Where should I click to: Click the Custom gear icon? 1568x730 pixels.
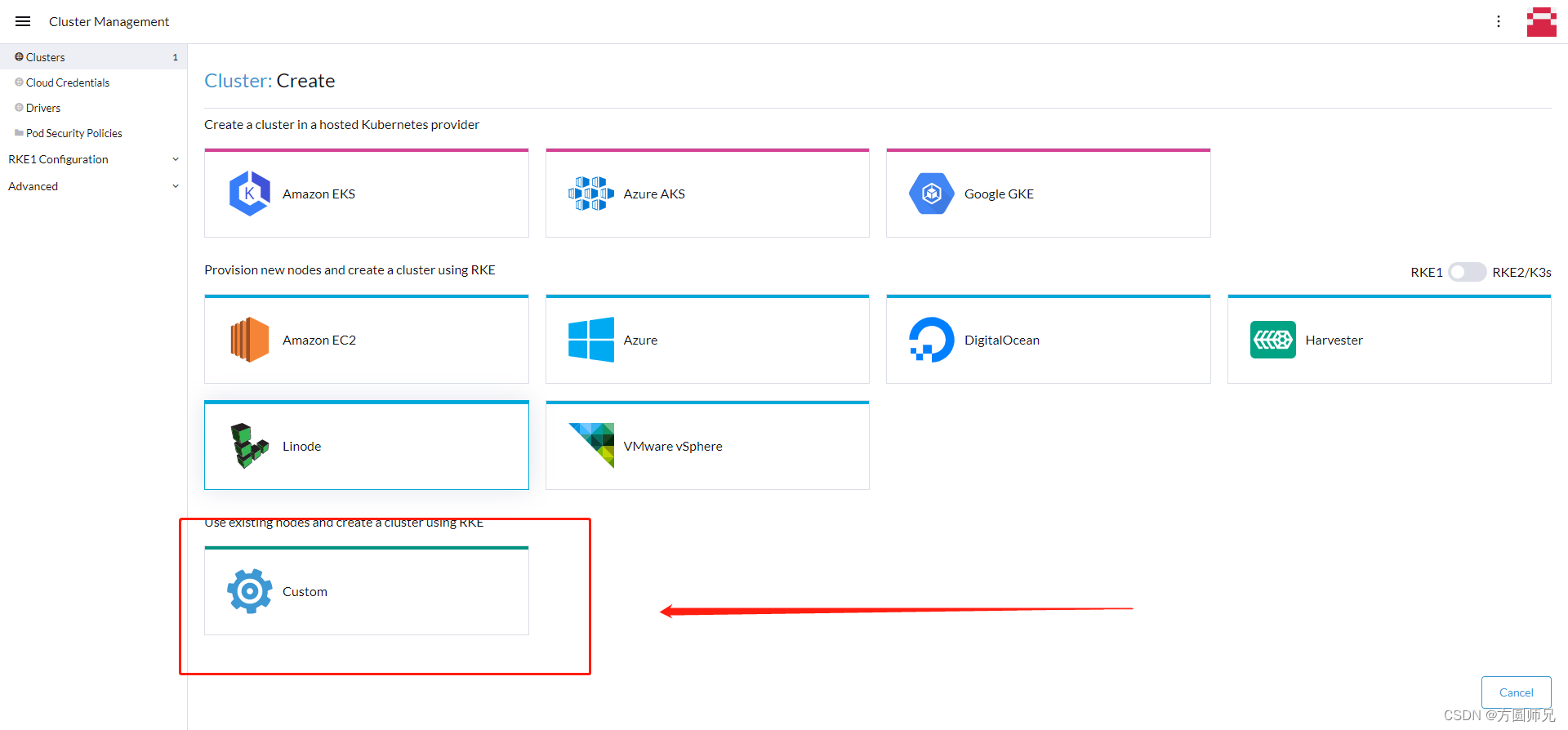pyautogui.click(x=250, y=591)
